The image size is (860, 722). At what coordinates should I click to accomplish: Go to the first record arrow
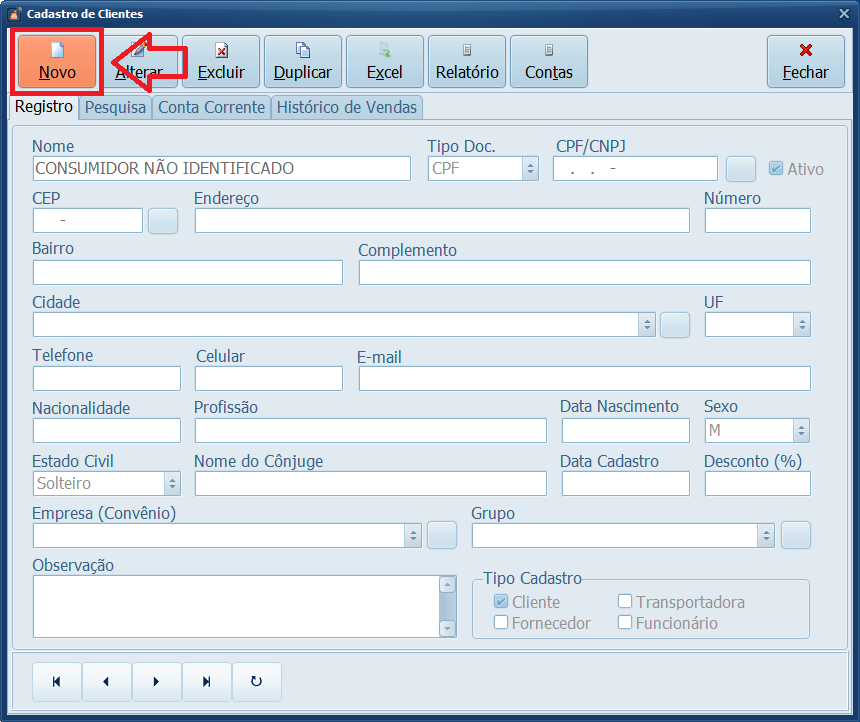pos(57,682)
